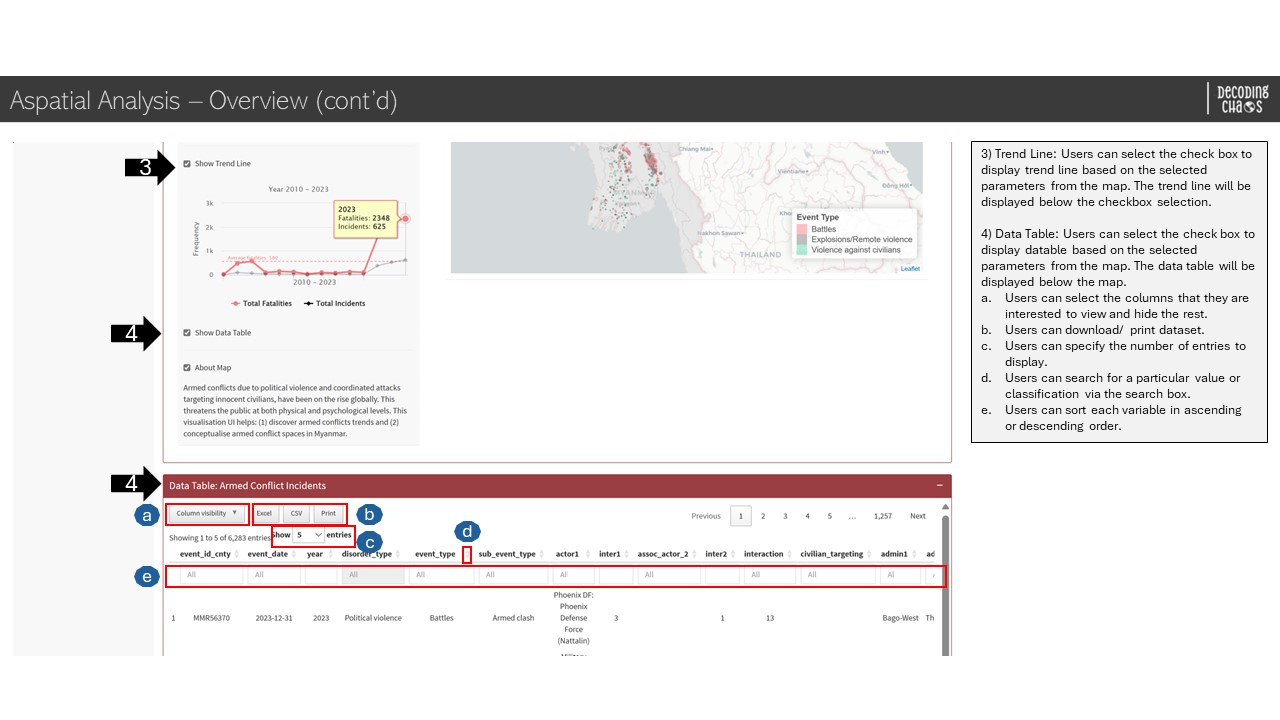Export table using Excel button

pyautogui.click(x=264, y=513)
